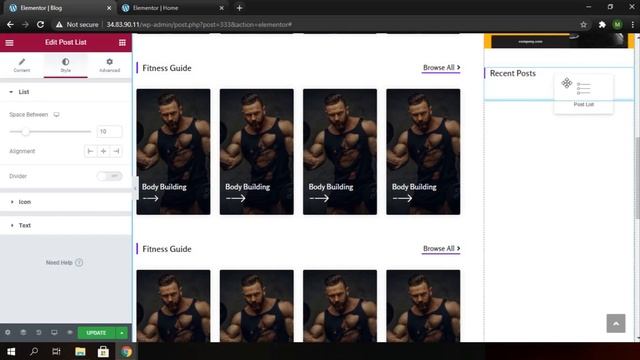The width and height of the screenshot is (640, 360).
Task: Click the Chrome taskbar icon
Action: (x=126, y=351)
